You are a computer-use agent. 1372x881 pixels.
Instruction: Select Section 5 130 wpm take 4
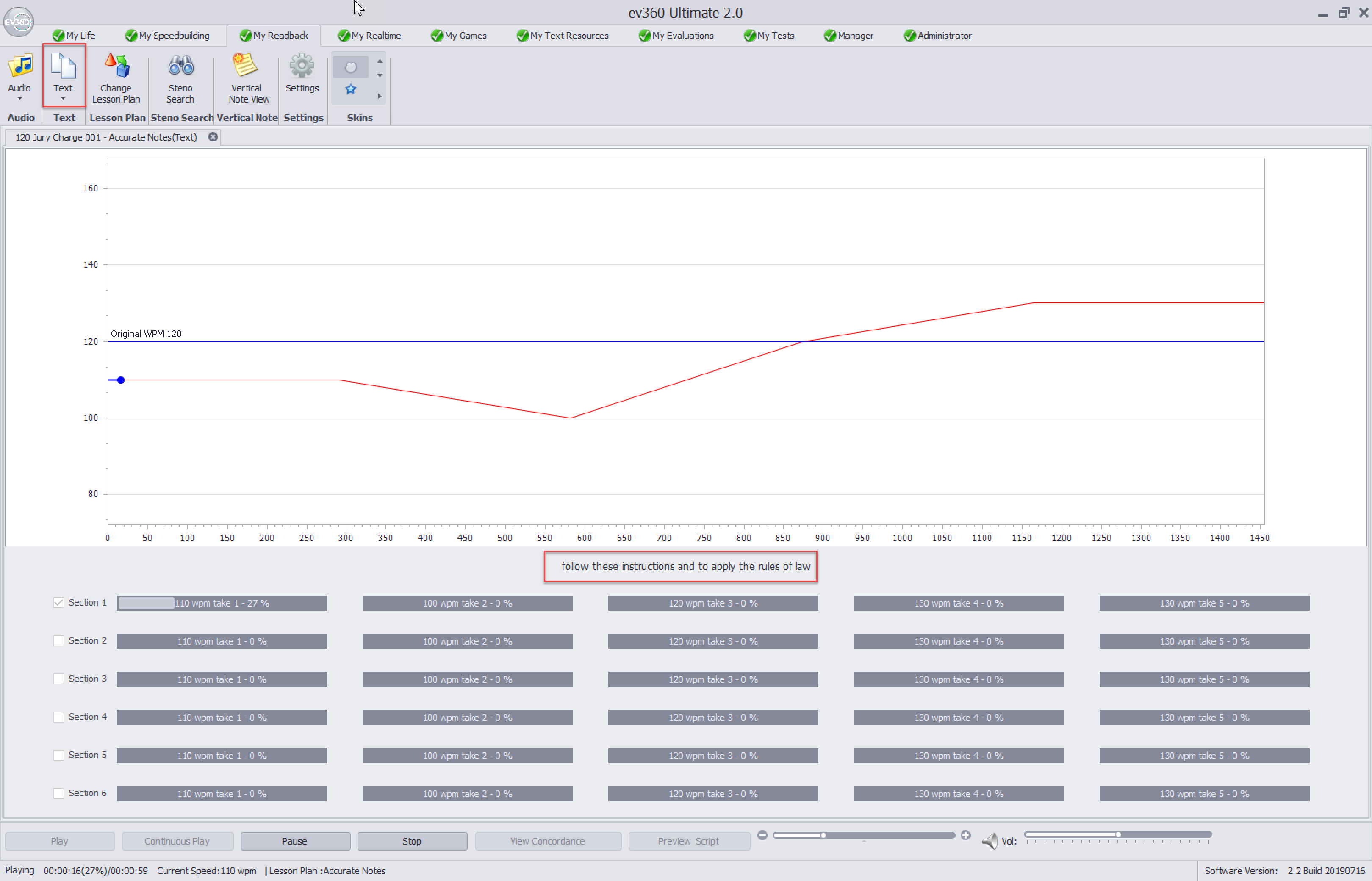point(959,756)
